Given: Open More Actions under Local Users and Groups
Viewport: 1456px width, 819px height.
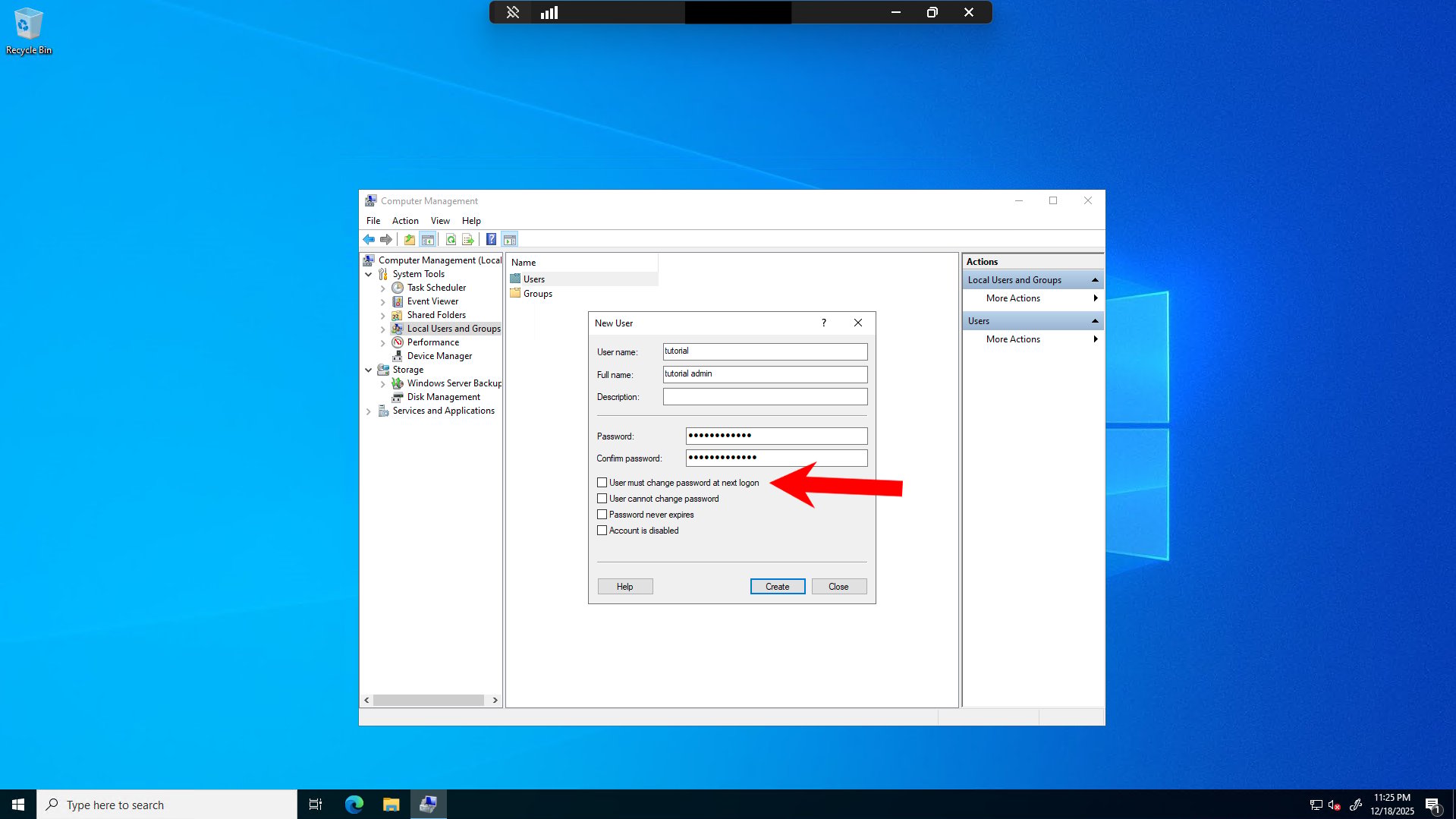Looking at the screenshot, I should [1033, 298].
